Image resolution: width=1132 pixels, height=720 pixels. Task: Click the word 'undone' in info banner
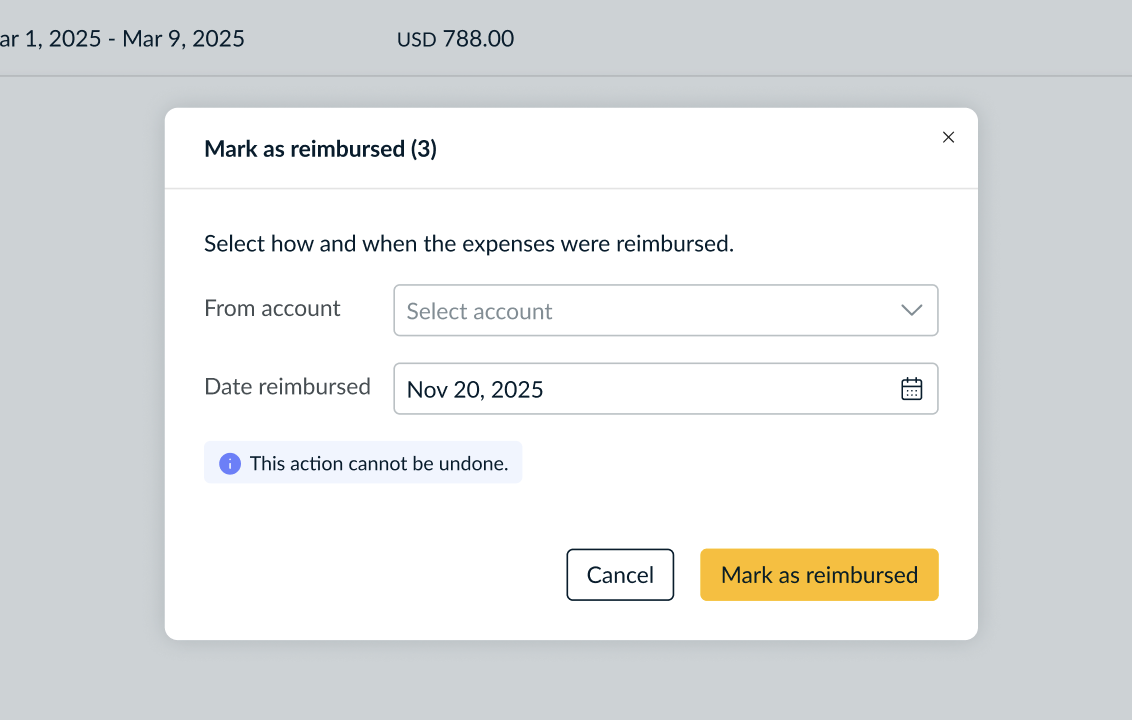pos(478,464)
